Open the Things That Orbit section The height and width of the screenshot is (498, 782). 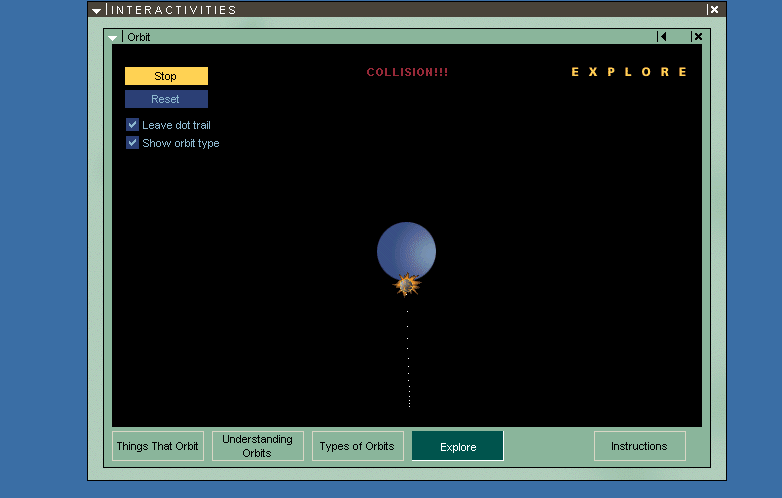(158, 446)
